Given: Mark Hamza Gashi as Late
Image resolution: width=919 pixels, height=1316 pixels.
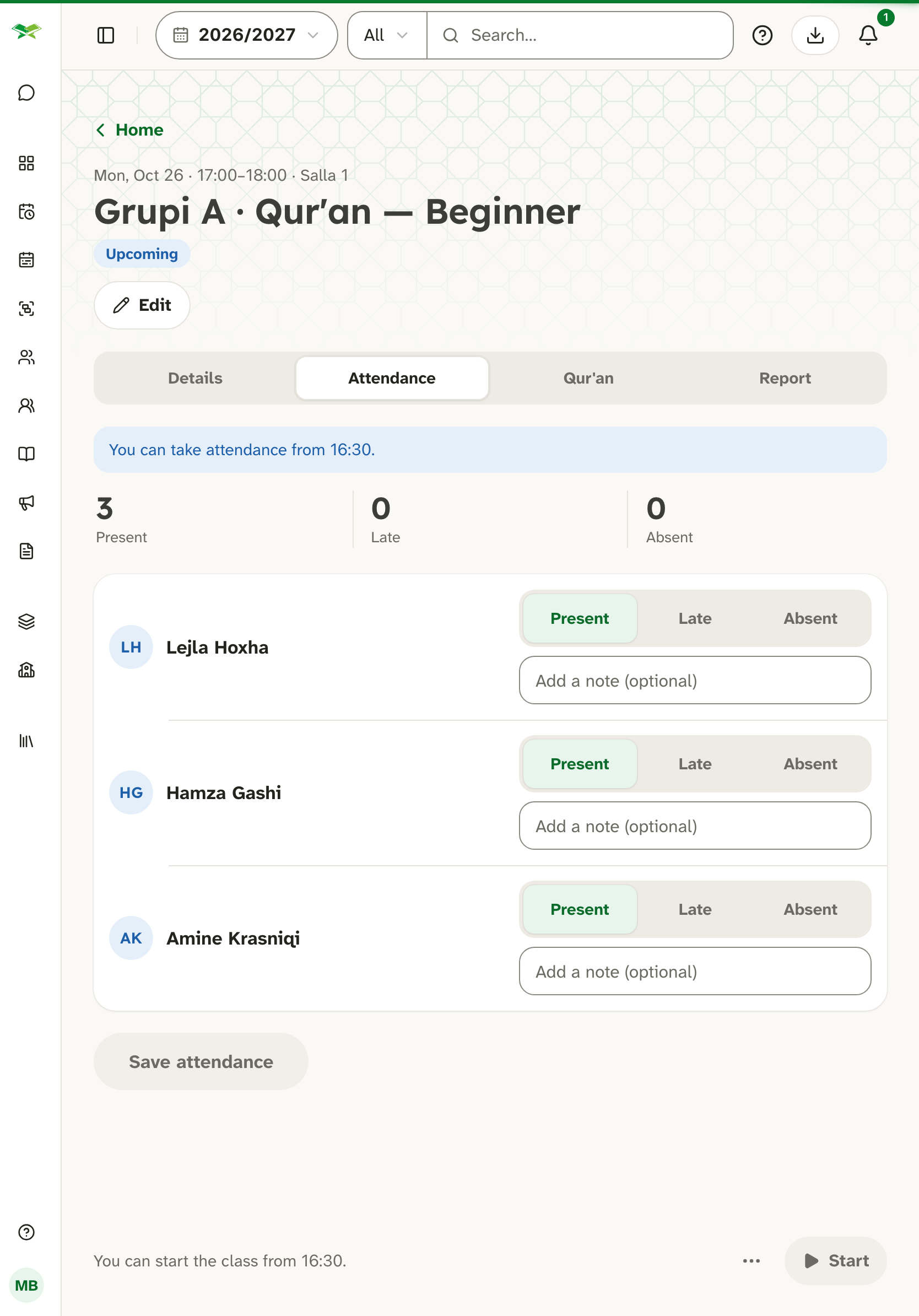Looking at the screenshot, I should point(695,764).
